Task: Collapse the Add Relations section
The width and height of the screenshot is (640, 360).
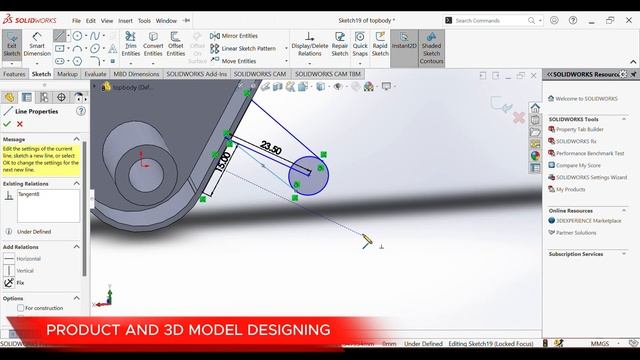Action: coord(76,247)
